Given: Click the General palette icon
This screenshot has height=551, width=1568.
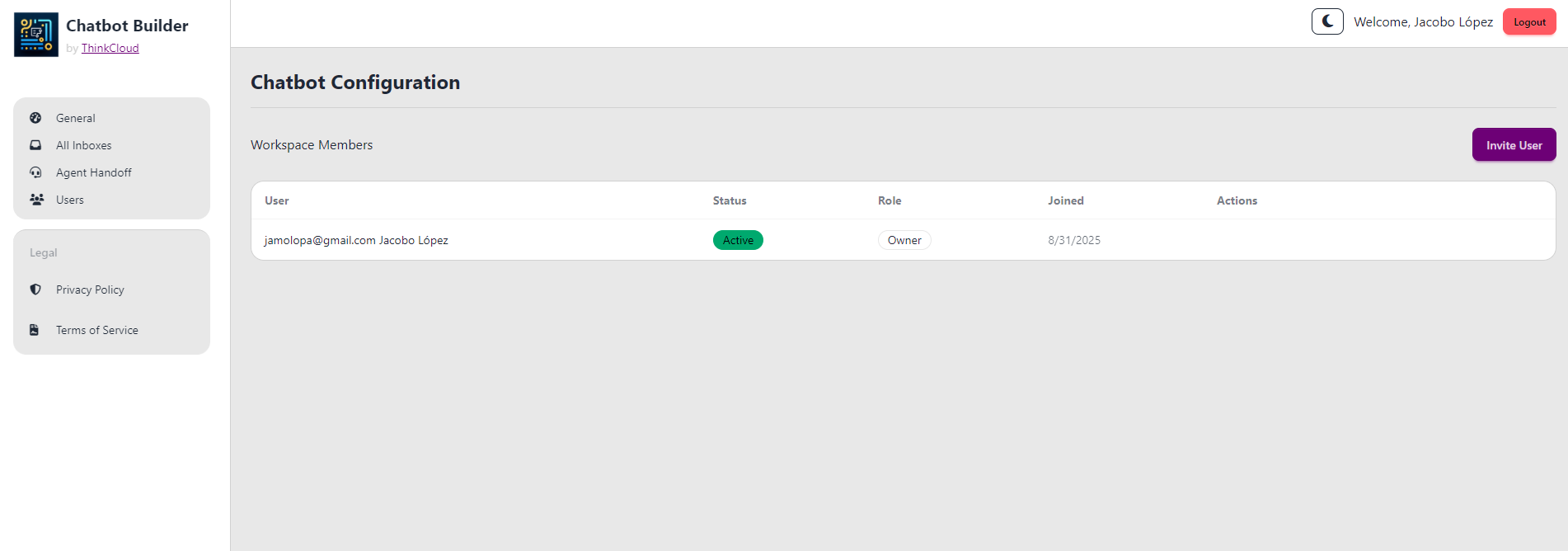Looking at the screenshot, I should [35, 118].
